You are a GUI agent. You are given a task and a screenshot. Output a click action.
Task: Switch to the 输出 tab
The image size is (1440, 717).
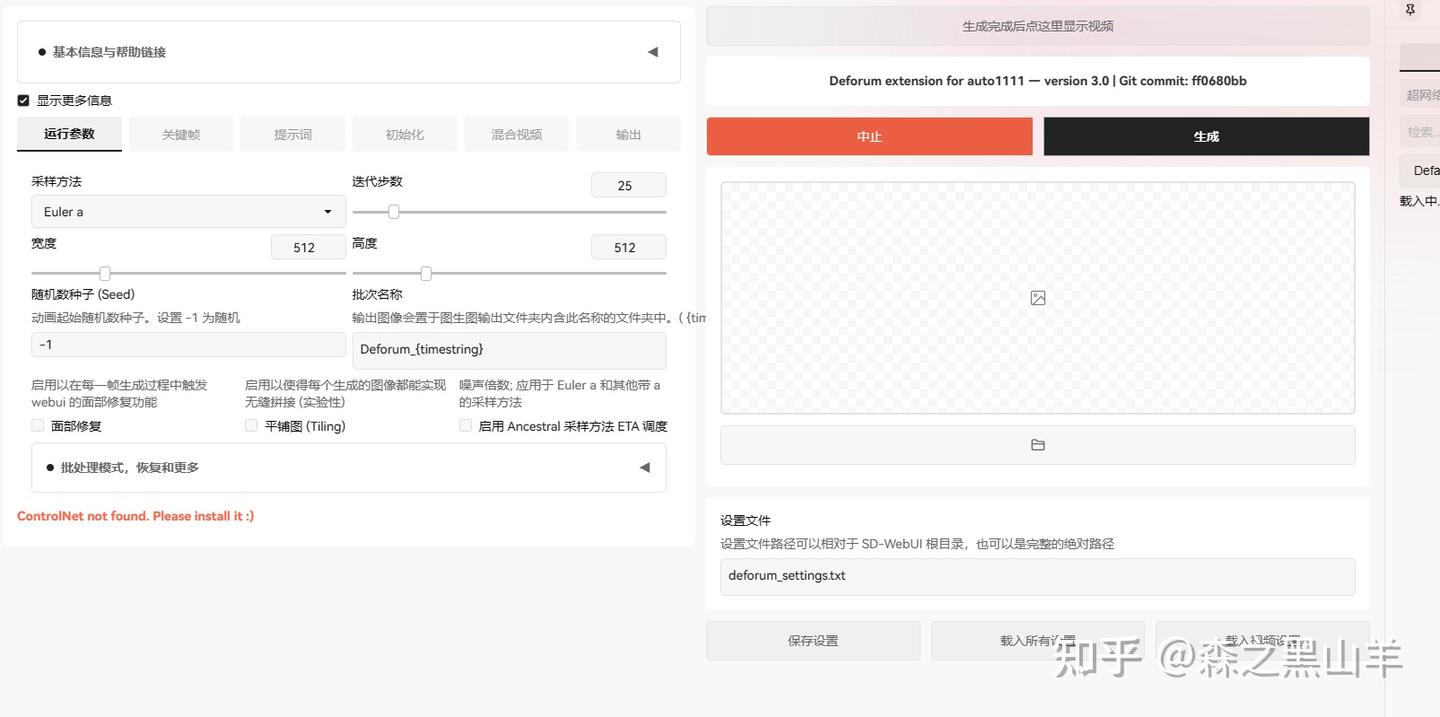coord(629,134)
